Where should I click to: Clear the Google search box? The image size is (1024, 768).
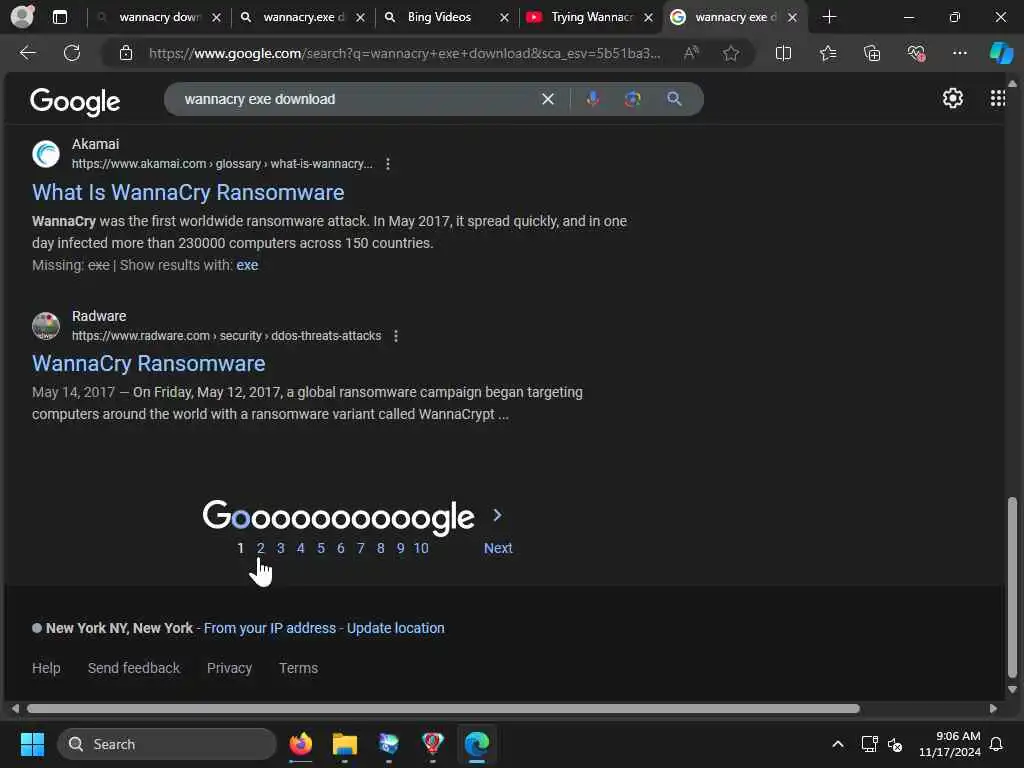[x=548, y=99]
